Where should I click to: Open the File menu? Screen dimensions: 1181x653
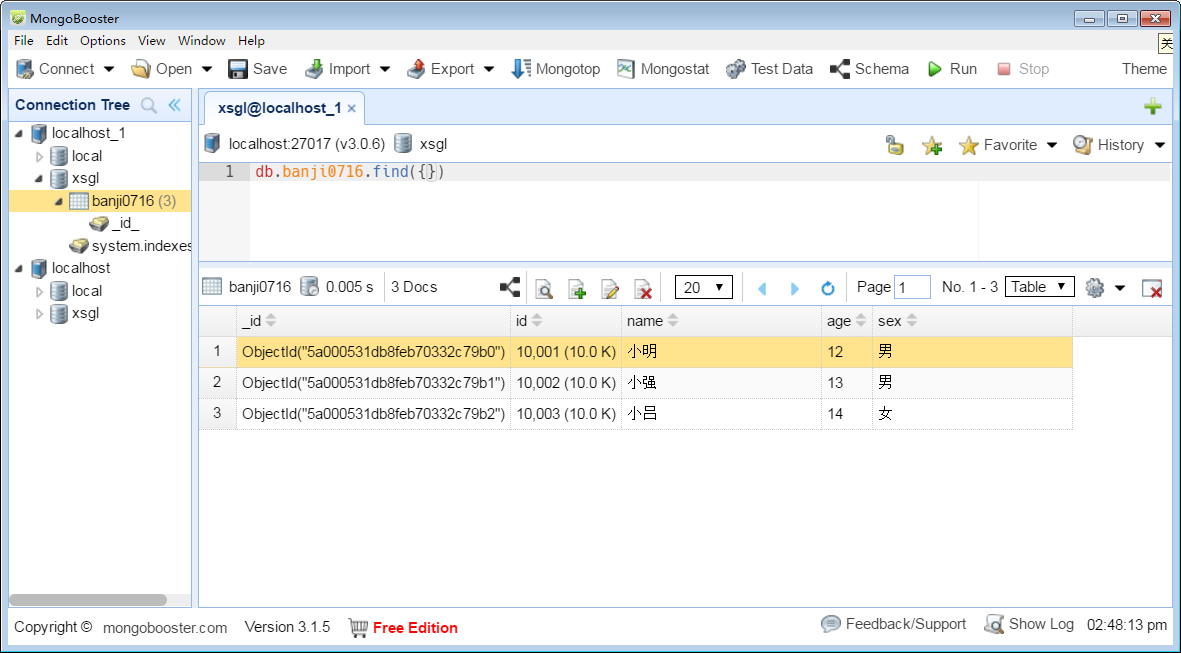pyautogui.click(x=23, y=41)
